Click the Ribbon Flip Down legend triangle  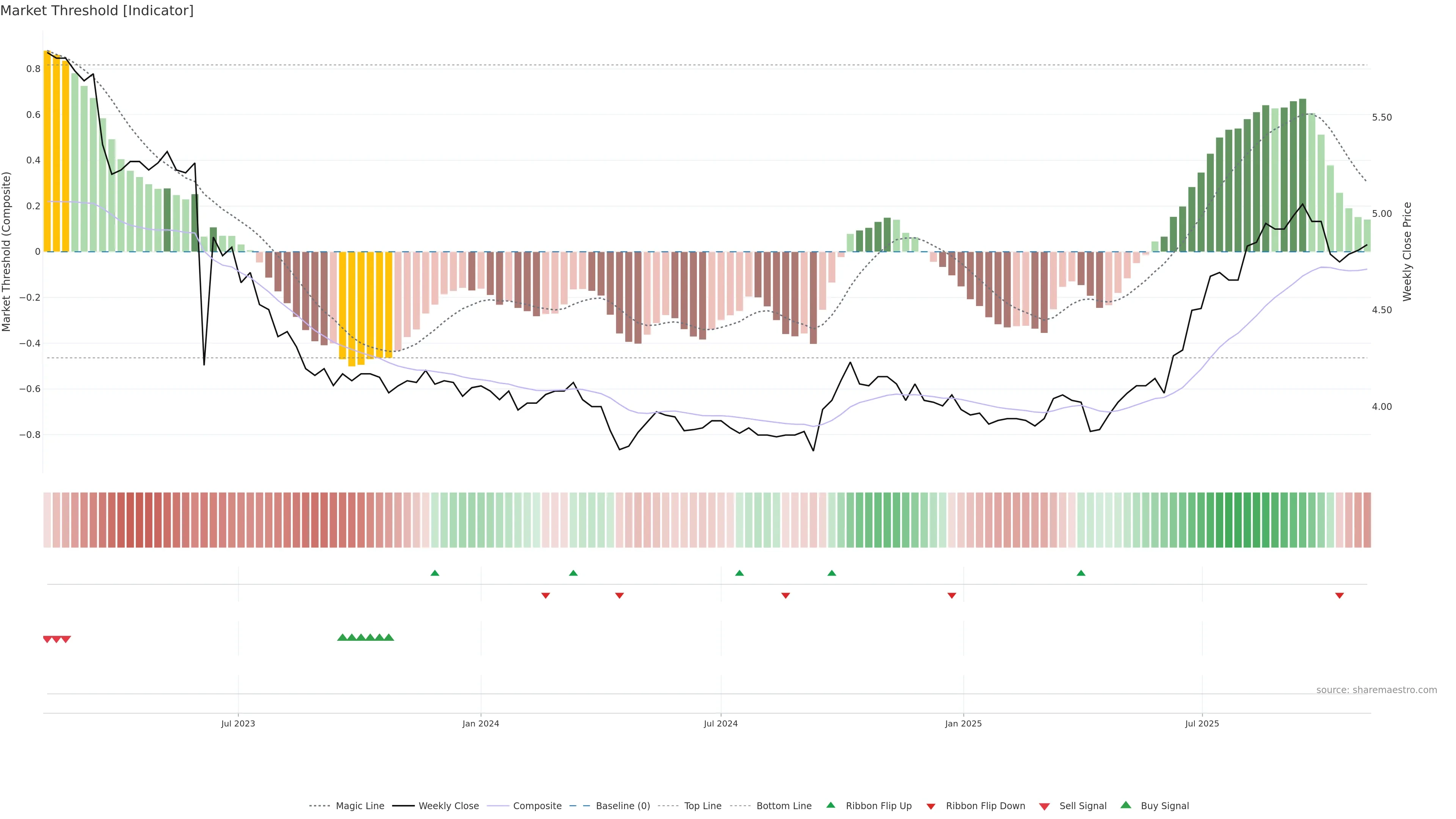(931, 806)
